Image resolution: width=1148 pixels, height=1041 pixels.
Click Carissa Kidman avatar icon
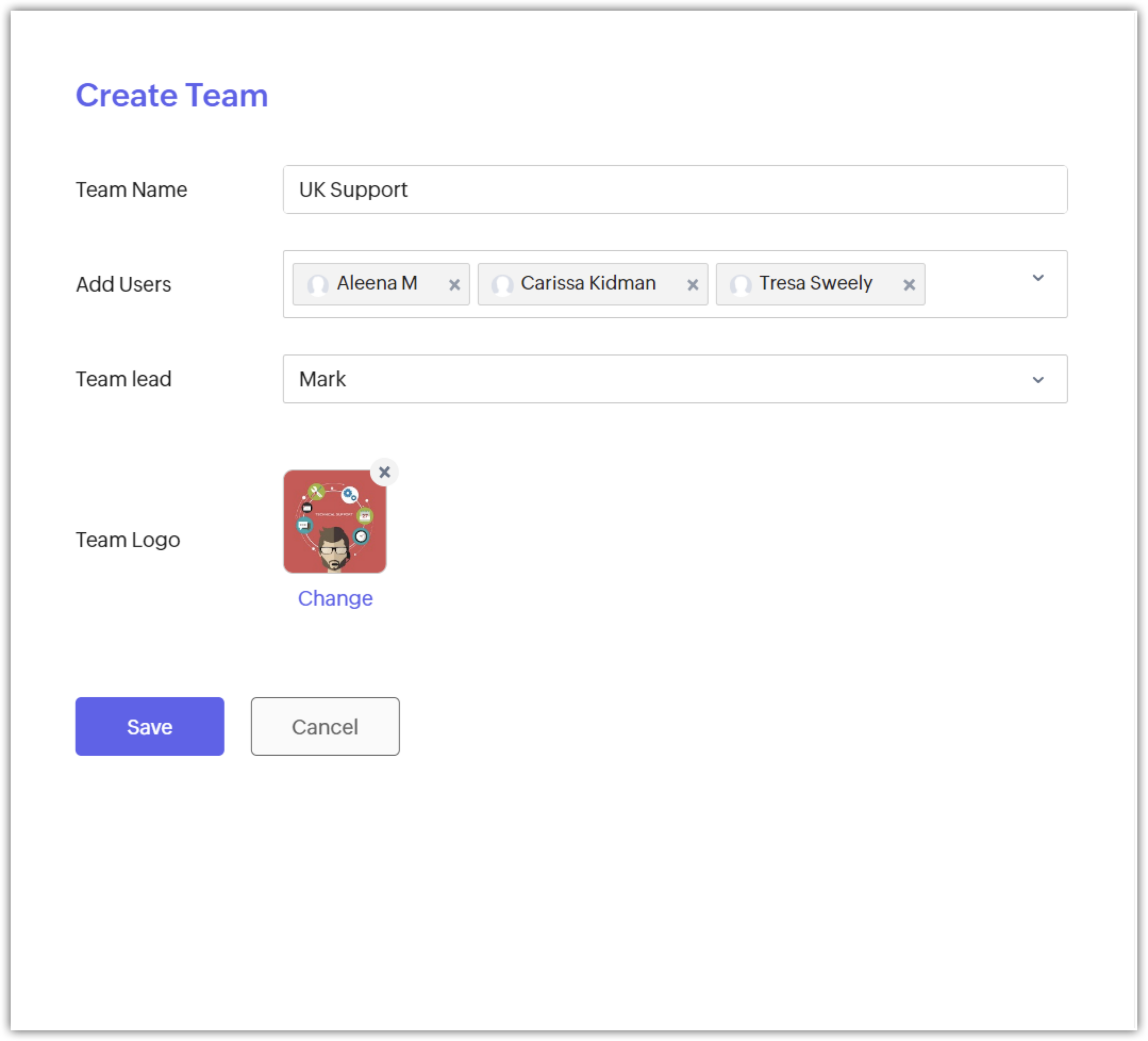click(502, 284)
